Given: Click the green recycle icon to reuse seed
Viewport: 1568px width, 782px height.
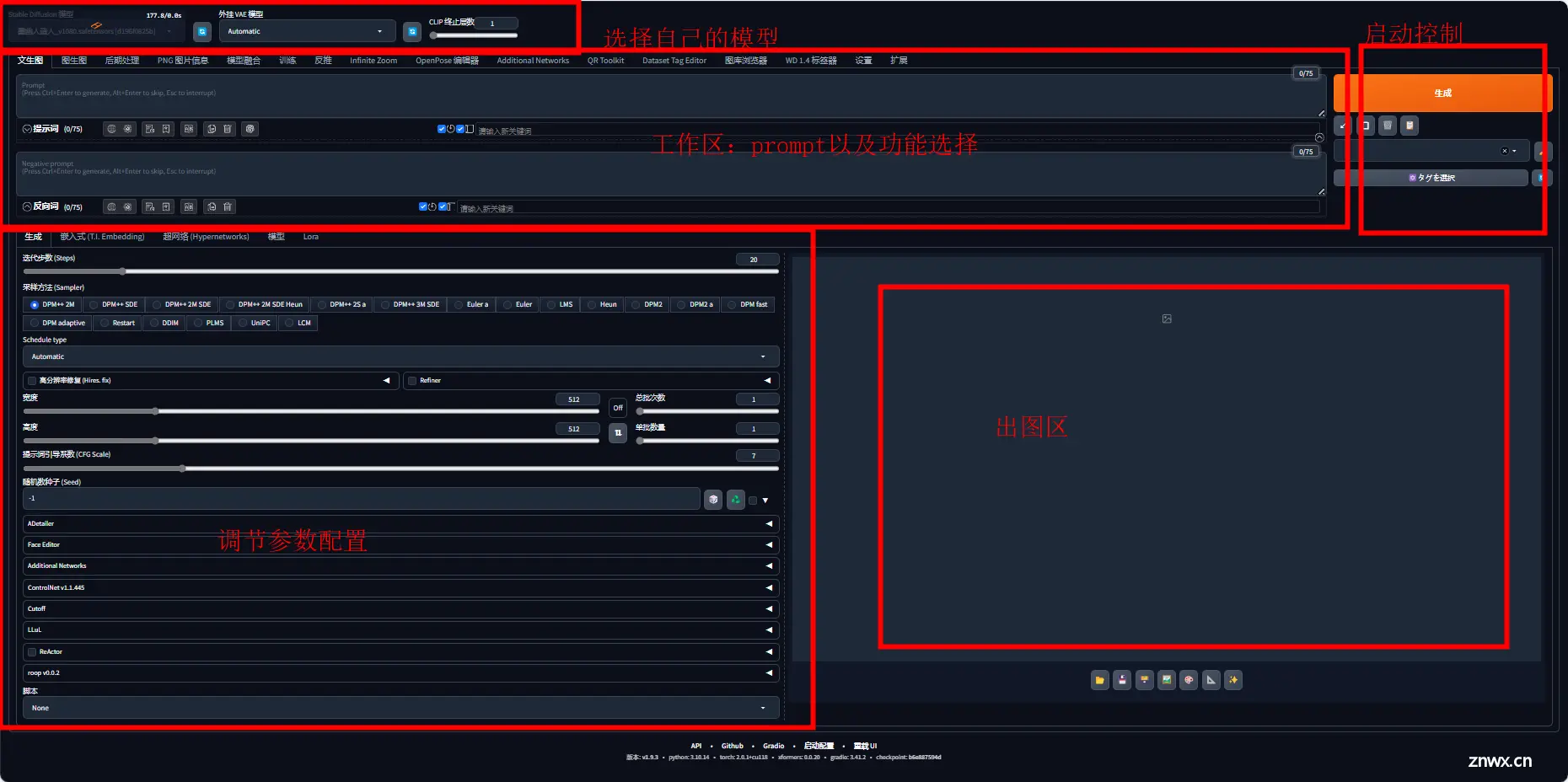Looking at the screenshot, I should point(736,500).
